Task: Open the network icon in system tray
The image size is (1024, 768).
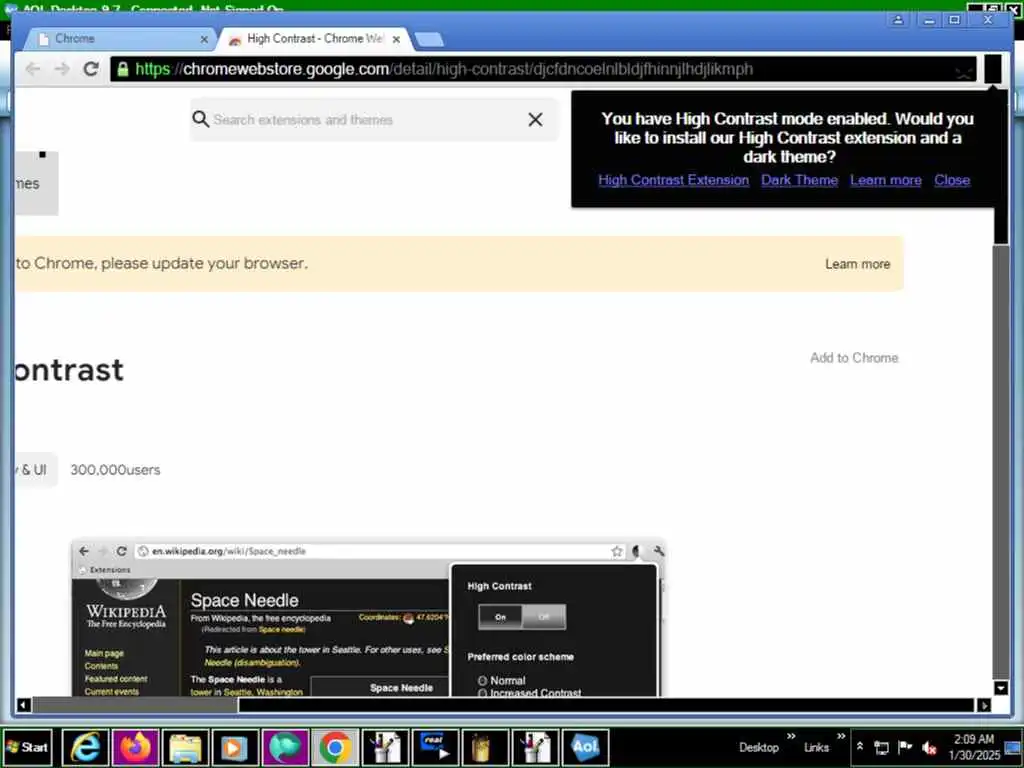Action: 882,748
